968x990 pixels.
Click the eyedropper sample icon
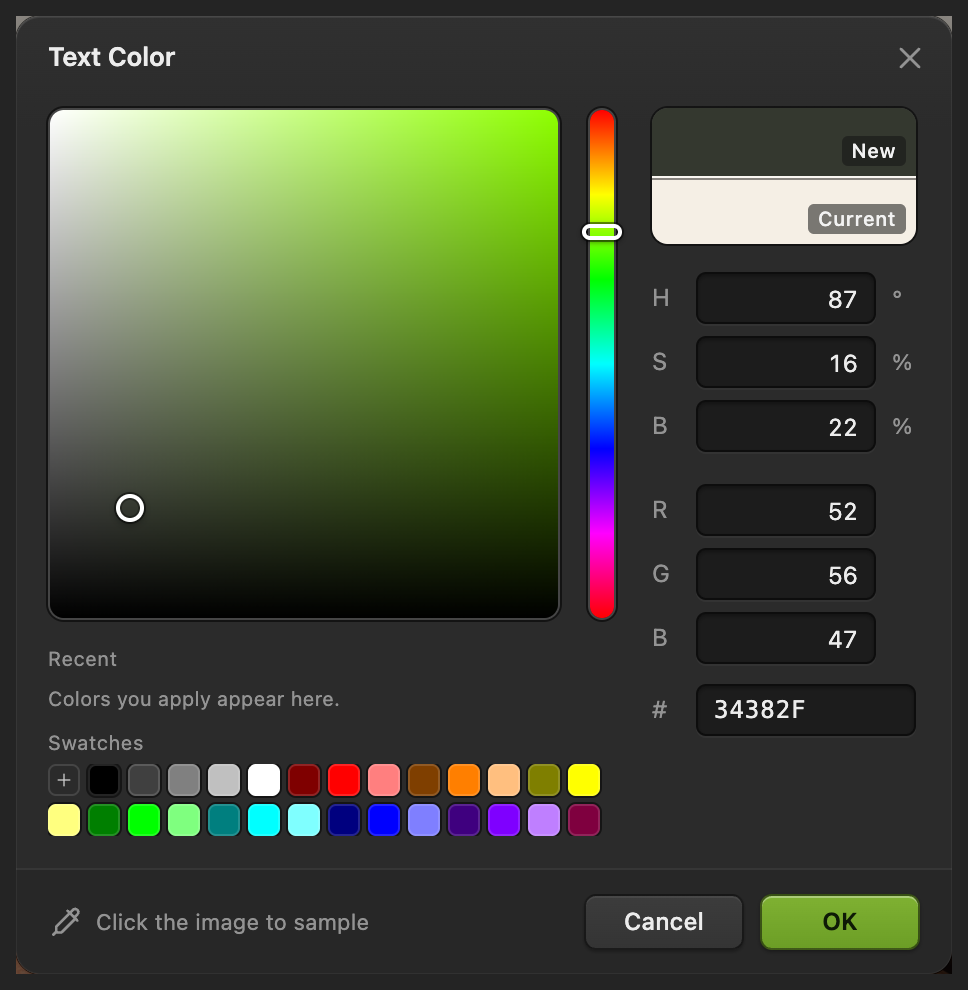tap(66, 922)
